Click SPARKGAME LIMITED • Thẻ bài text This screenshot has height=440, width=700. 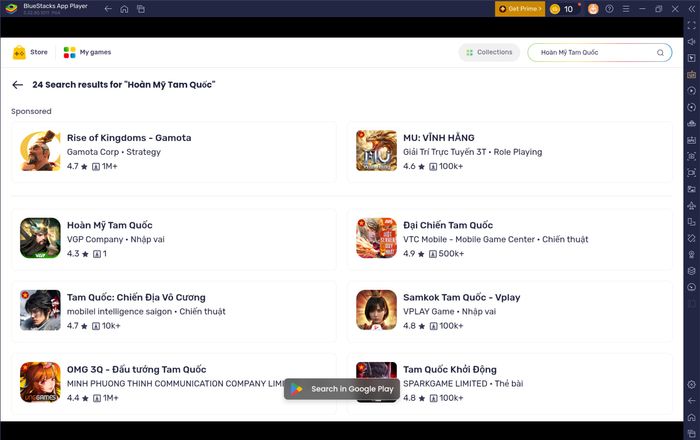pos(463,384)
